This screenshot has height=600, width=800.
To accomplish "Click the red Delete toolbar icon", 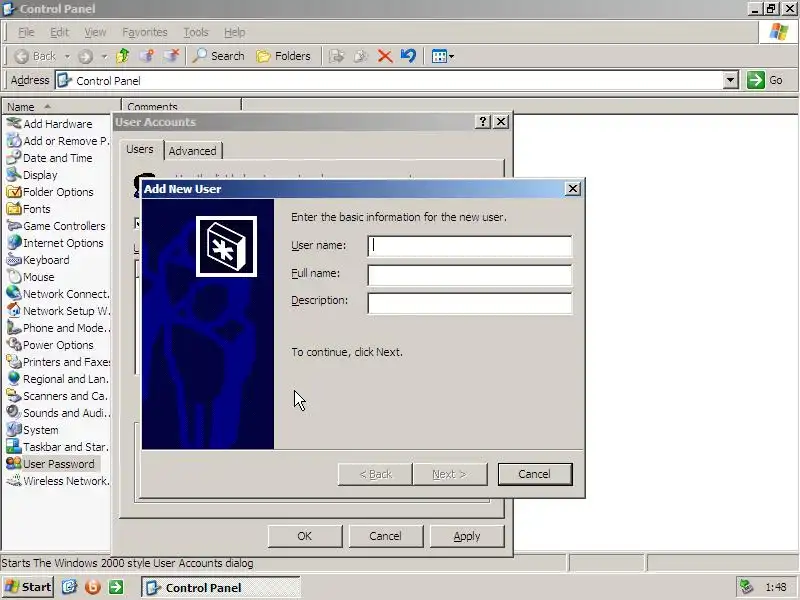I will (385, 56).
